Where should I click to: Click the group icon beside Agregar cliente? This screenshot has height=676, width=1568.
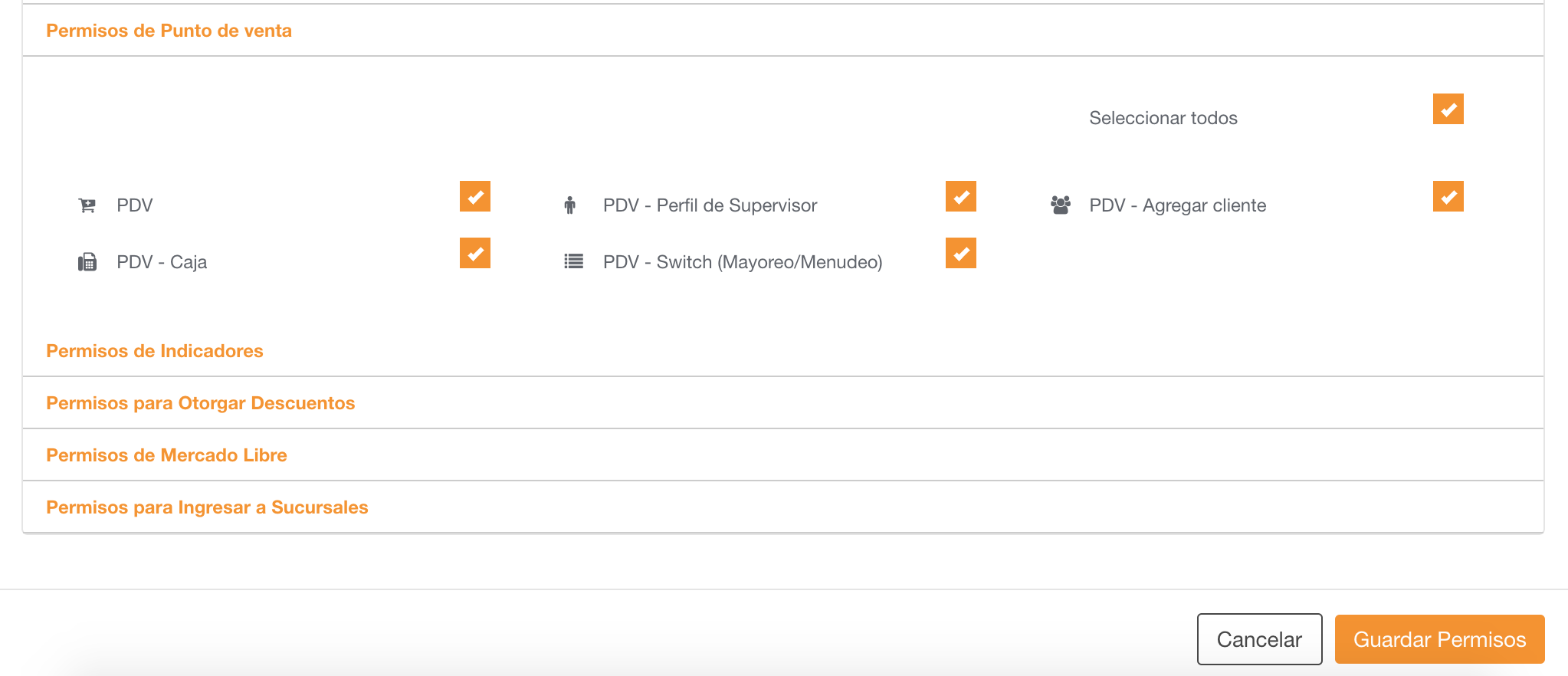(1061, 205)
